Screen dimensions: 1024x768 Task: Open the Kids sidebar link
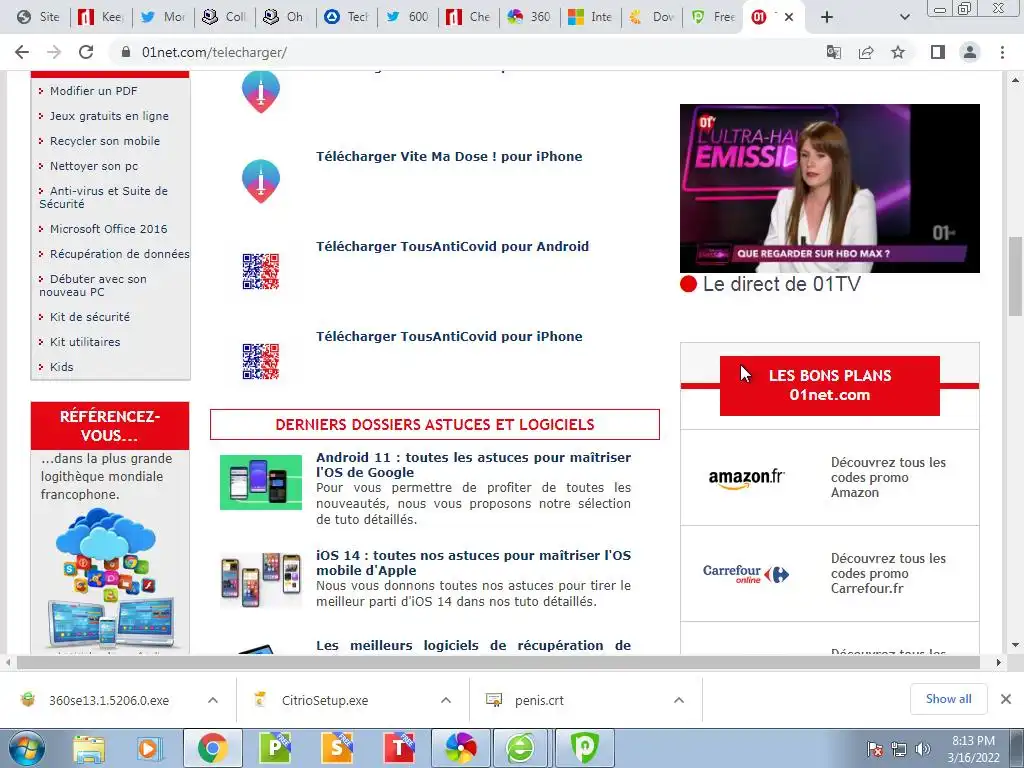pyautogui.click(x=61, y=366)
